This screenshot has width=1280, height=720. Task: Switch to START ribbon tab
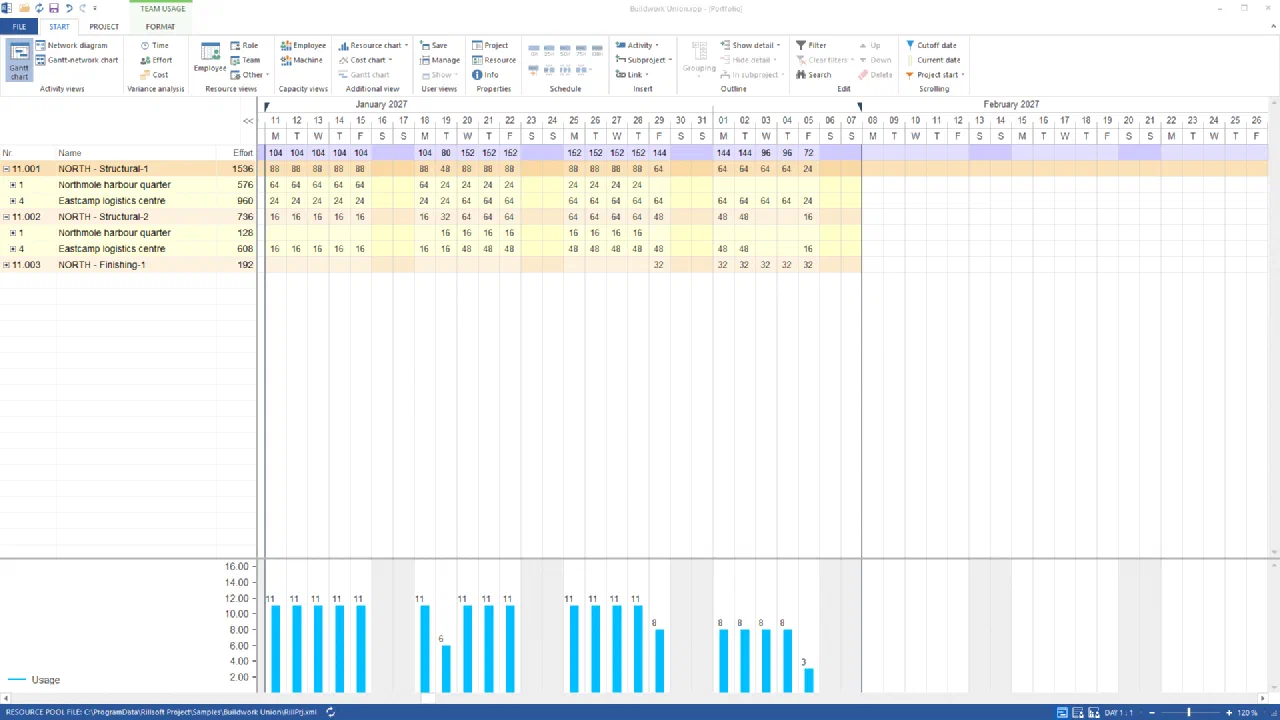(x=59, y=27)
